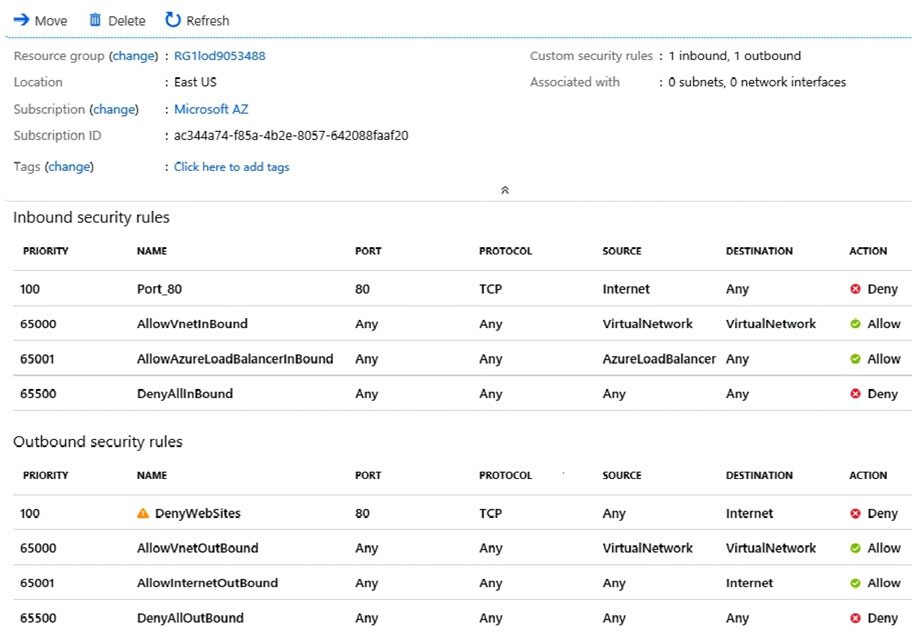
Task: Click red deny icon in DenyWebSites row
Action: coord(855,514)
